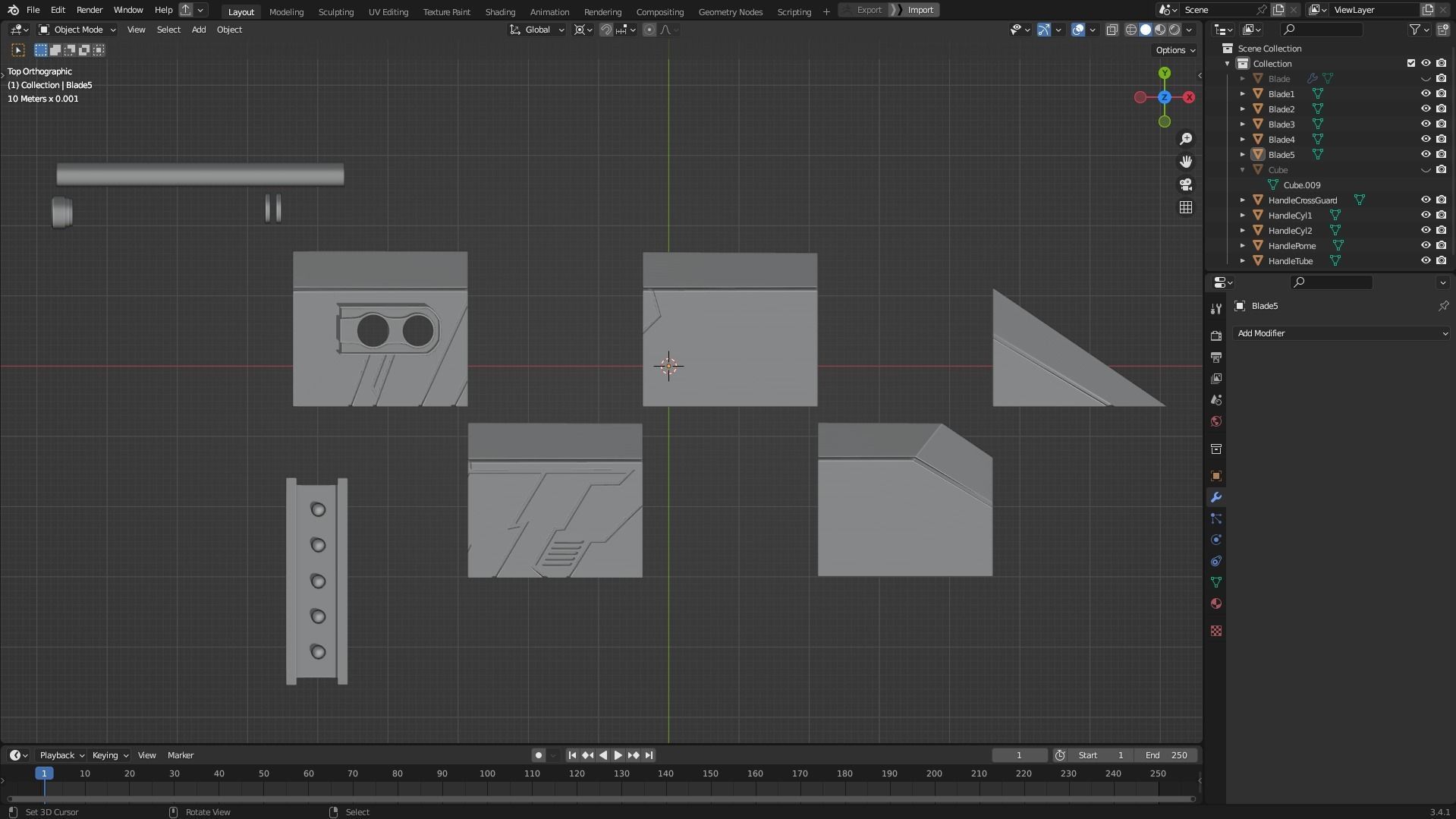Open the Object Mode dropdown
Screen dimensions: 1456x819
tap(77, 30)
